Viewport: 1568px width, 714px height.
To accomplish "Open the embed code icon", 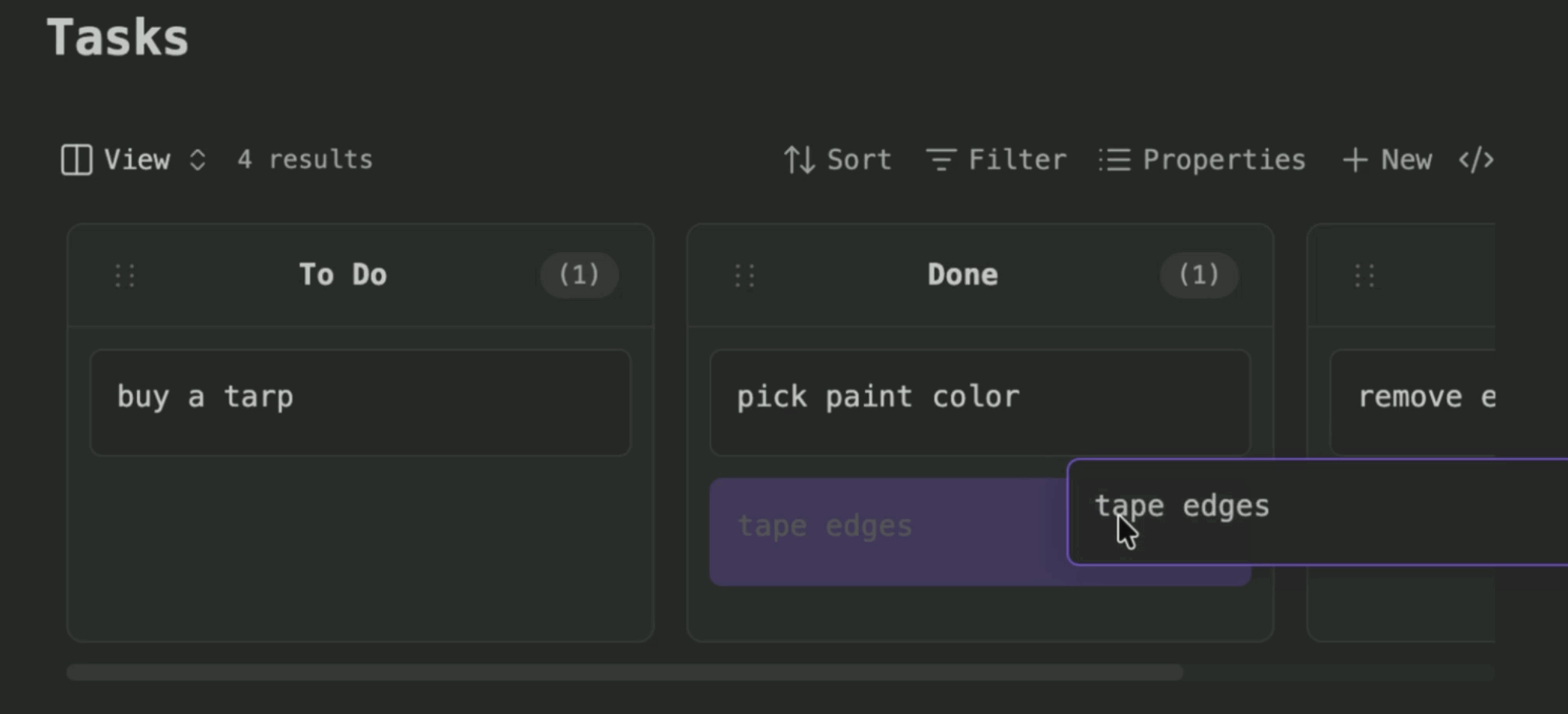I will pos(1475,160).
